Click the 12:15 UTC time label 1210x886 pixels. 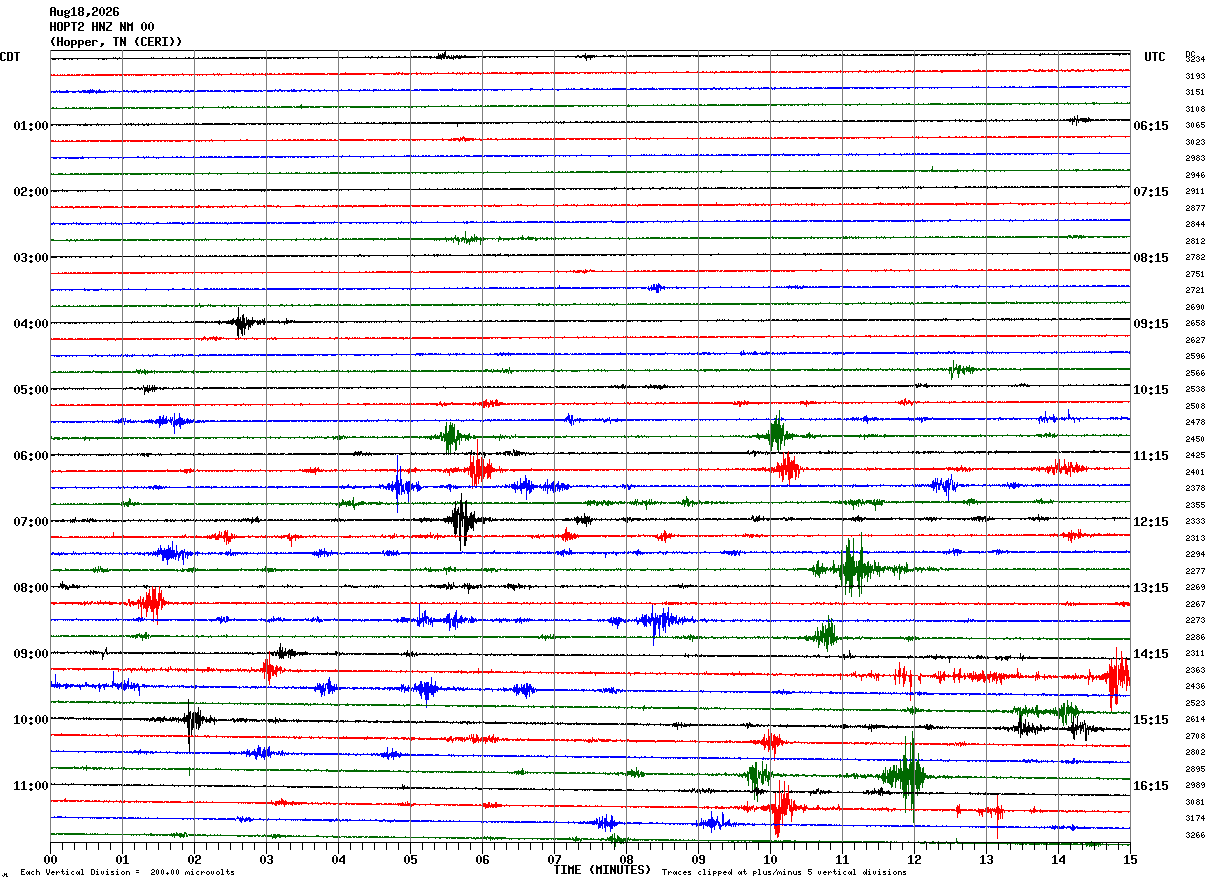tap(1151, 522)
